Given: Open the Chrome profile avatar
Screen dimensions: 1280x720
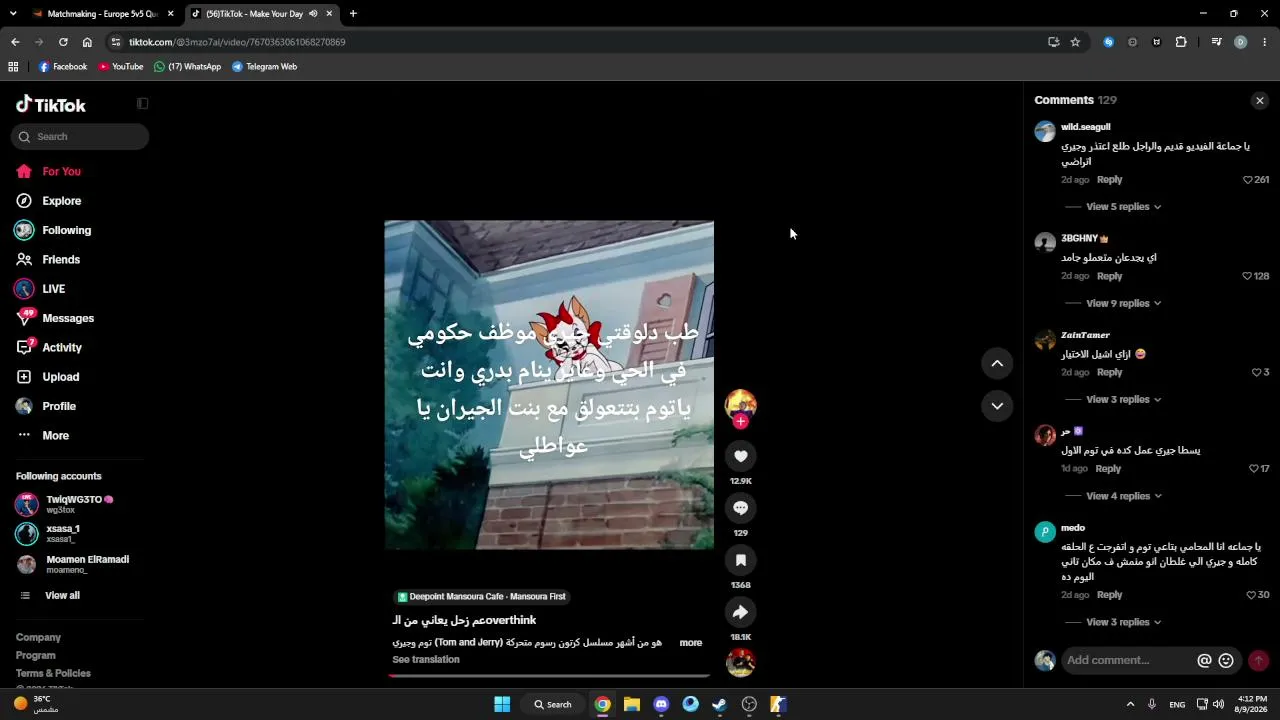Looking at the screenshot, I should 1240,42.
